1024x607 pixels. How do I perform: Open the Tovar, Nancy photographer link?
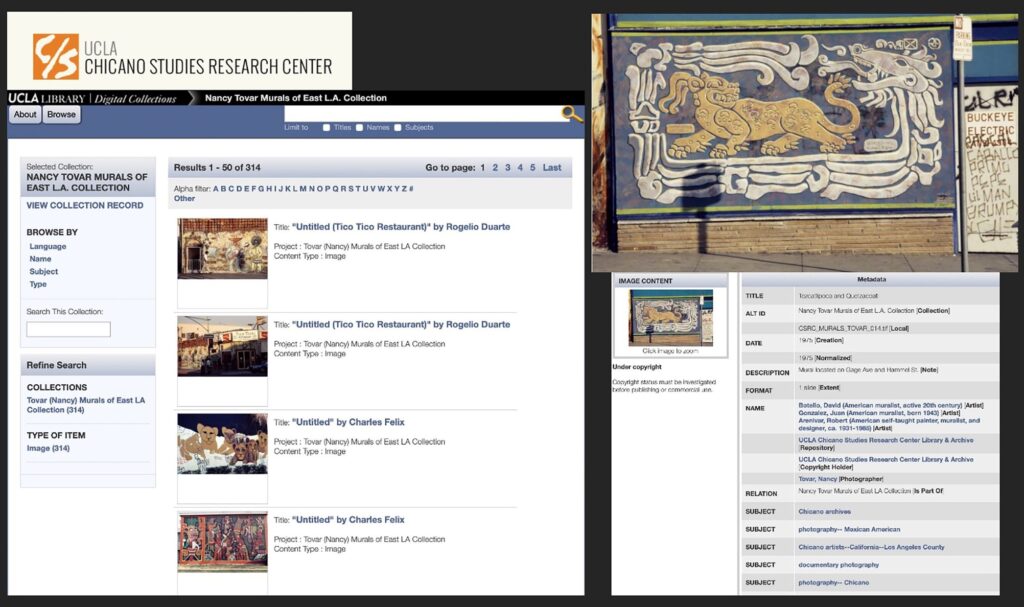point(818,479)
